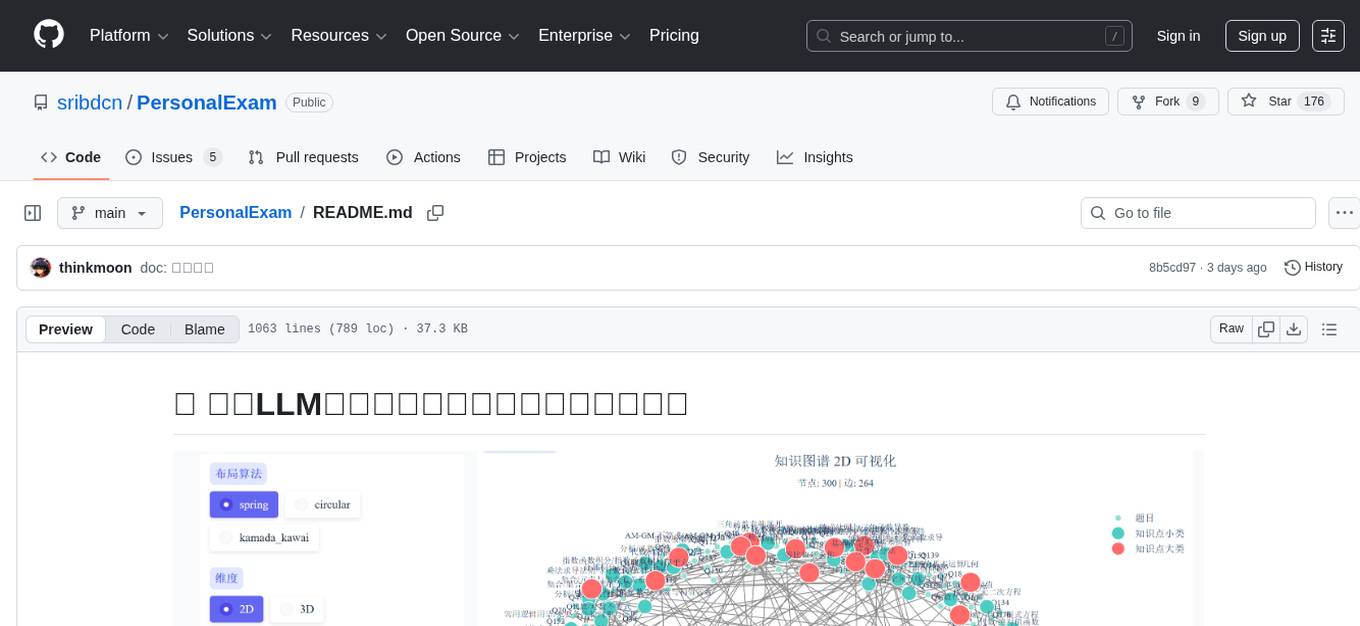Open the README outline list icon
Viewport: 1360px width, 626px height.
point(1328,328)
